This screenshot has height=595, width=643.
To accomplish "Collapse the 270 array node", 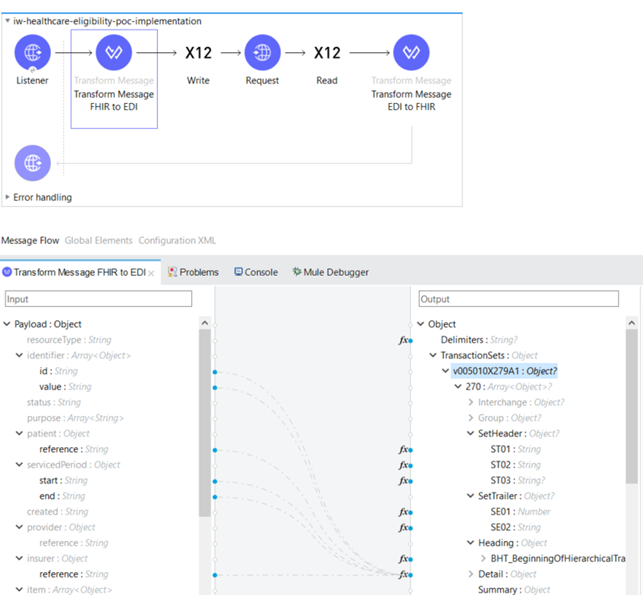I will 458,386.
